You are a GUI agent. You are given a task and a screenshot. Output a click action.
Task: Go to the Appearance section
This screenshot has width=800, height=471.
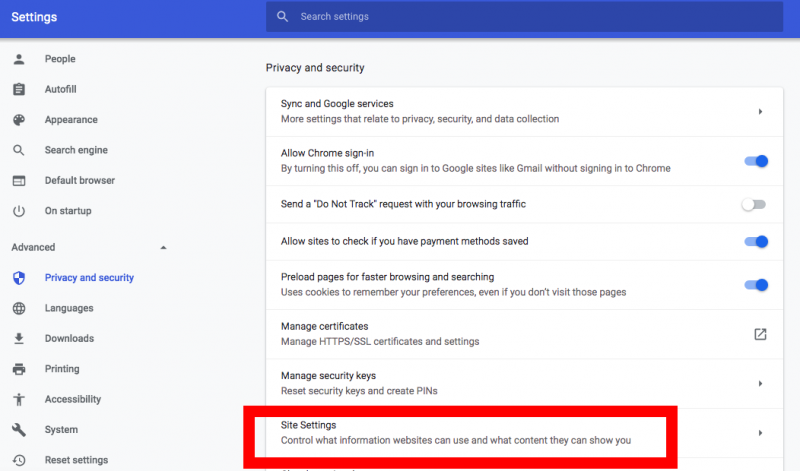(x=71, y=120)
